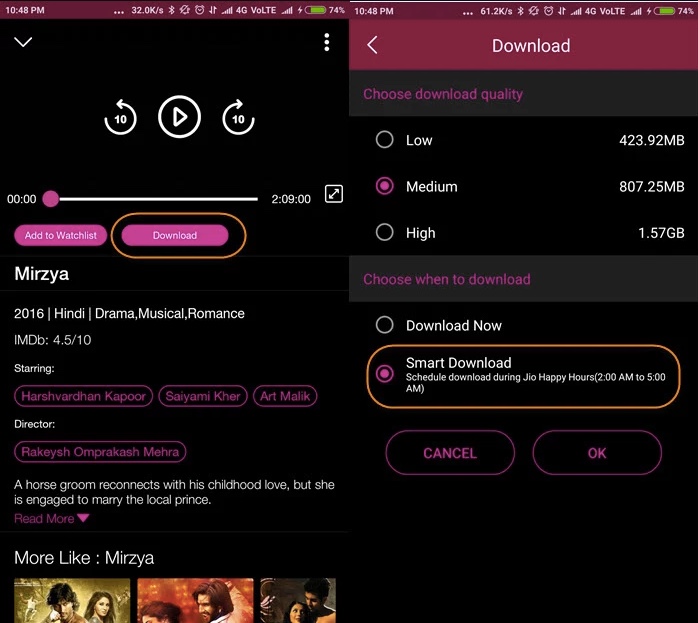Select Medium quality 807.25MB option

click(524, 186)
